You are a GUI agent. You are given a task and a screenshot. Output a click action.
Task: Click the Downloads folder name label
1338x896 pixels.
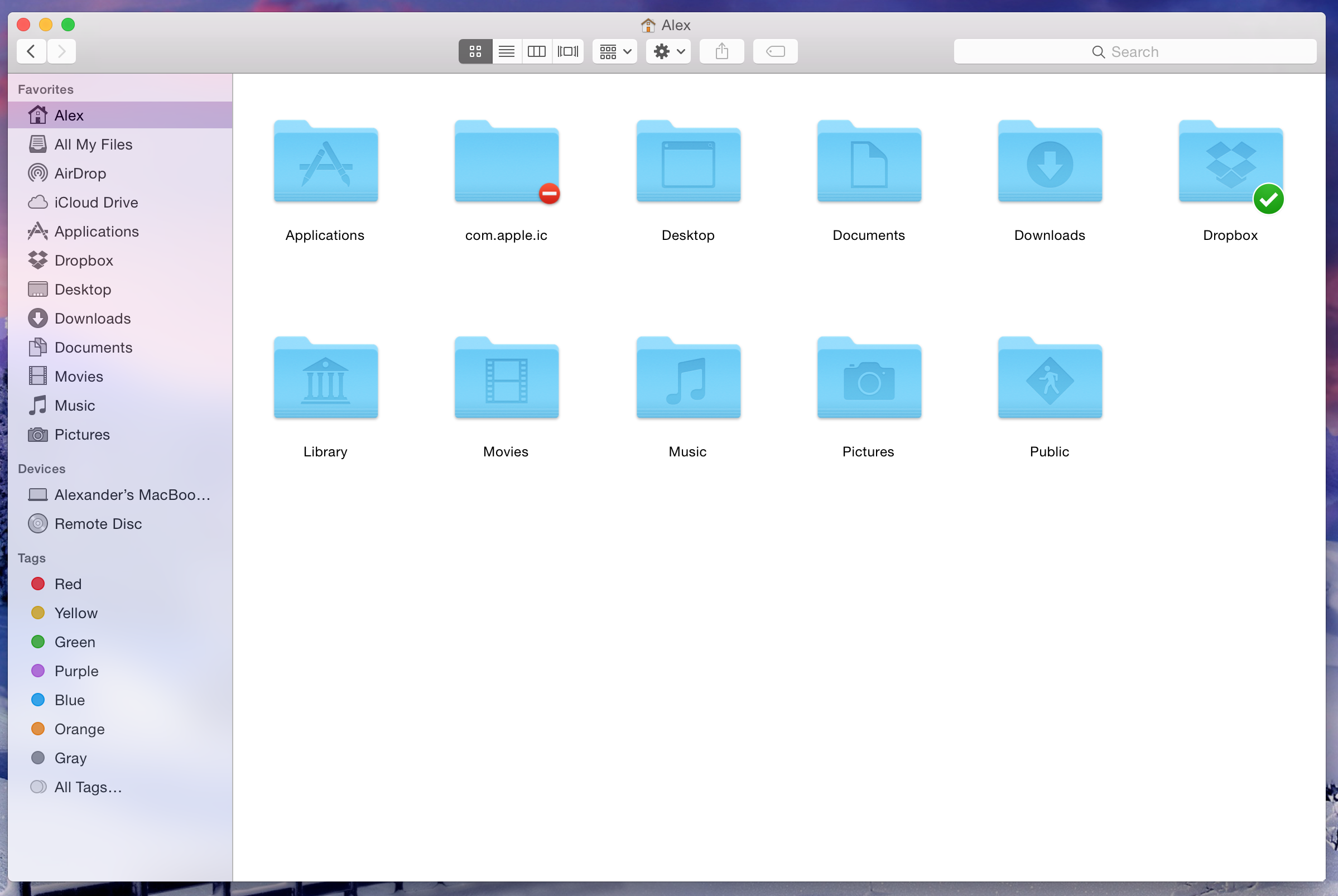(x=1050, y=235)
